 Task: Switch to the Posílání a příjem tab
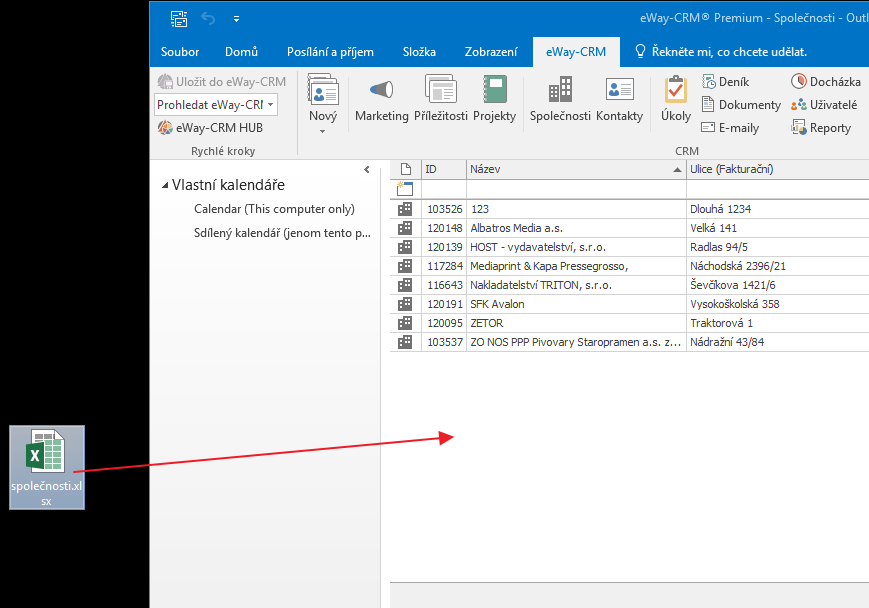click(x=330, y=52)
